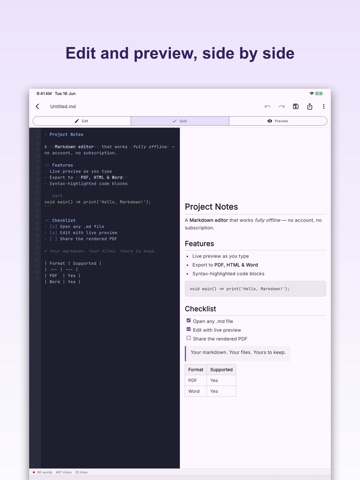Viewport: 360px width, 480px height.
Task: Go back using the back arrow
Action: click(x=37, y=106)
